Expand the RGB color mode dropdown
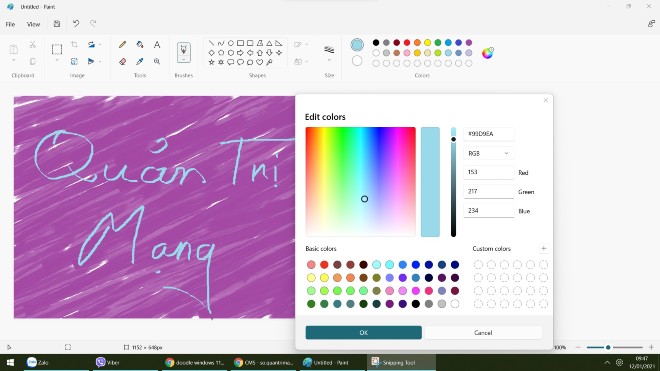Image resolution: width=660 pixels, height=371 pixels. pos(489,153)
